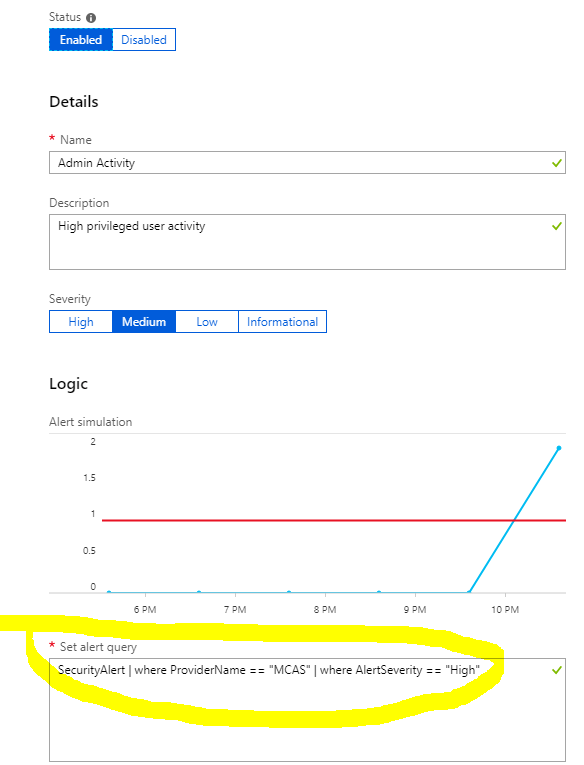584x765 pixels.
Task: Click the Logic section heading
Action: [x=68, y=384]
